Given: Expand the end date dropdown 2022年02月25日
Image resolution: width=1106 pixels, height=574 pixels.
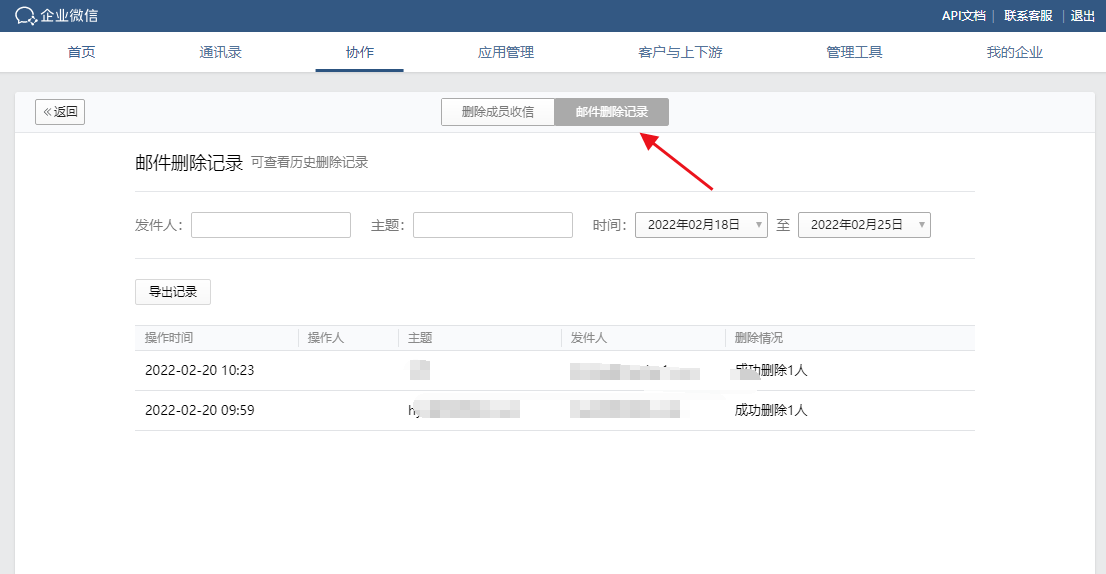Looking at the screenshot, I should 864,225.
